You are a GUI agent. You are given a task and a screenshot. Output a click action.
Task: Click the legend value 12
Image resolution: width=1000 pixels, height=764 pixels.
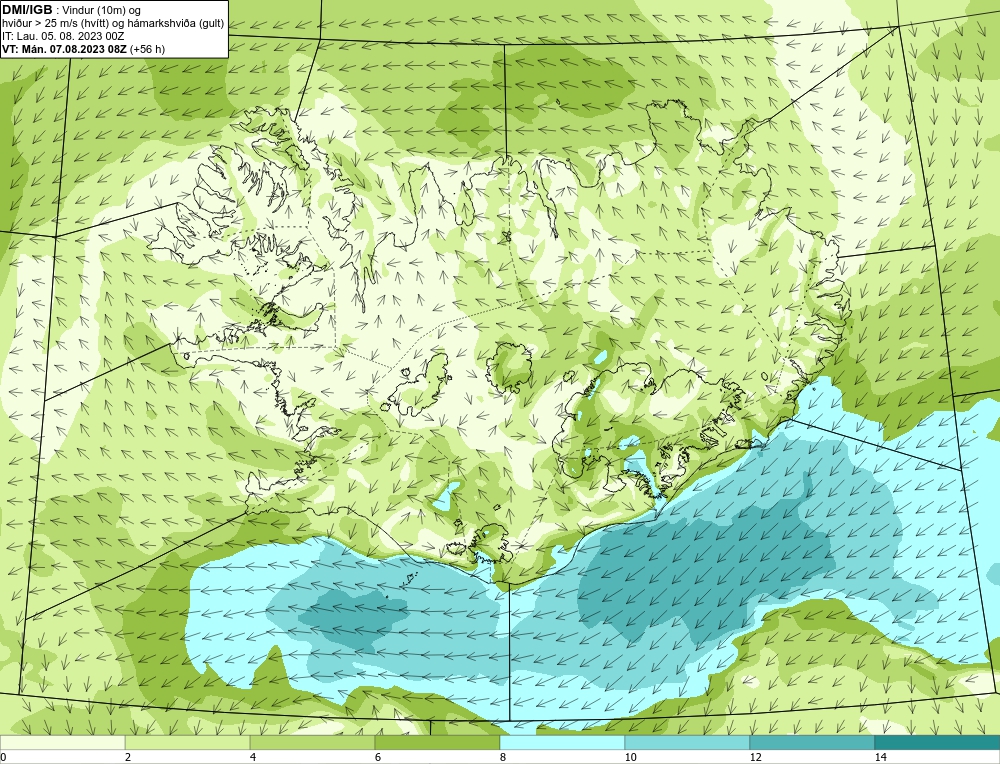[x=755, y=757]
